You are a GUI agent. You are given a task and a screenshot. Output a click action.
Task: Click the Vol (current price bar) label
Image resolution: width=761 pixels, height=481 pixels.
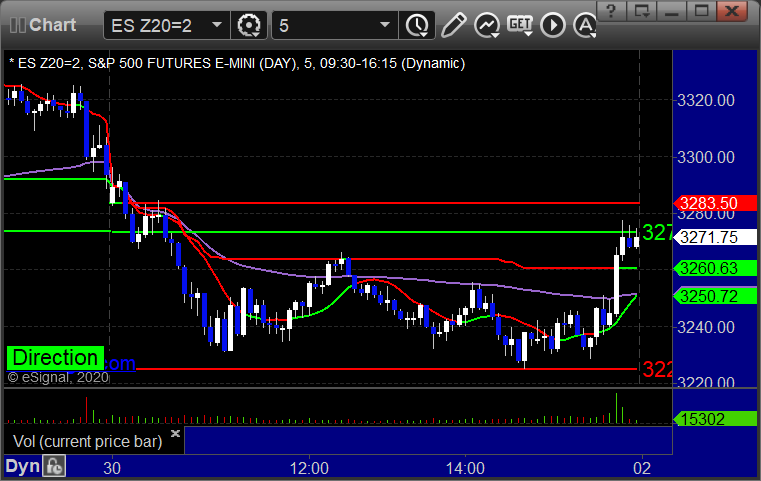point(87,441)
